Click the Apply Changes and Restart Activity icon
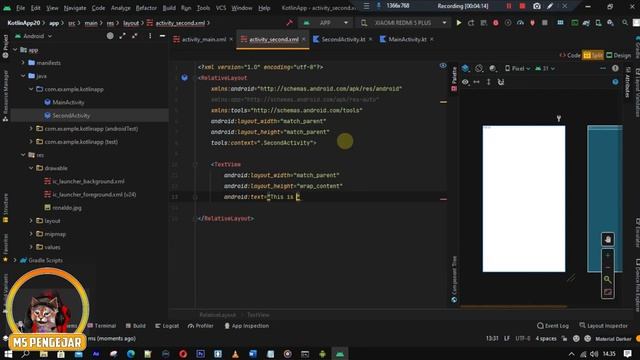The height and width of the screenshot is (360, 640). coord(471,23)
